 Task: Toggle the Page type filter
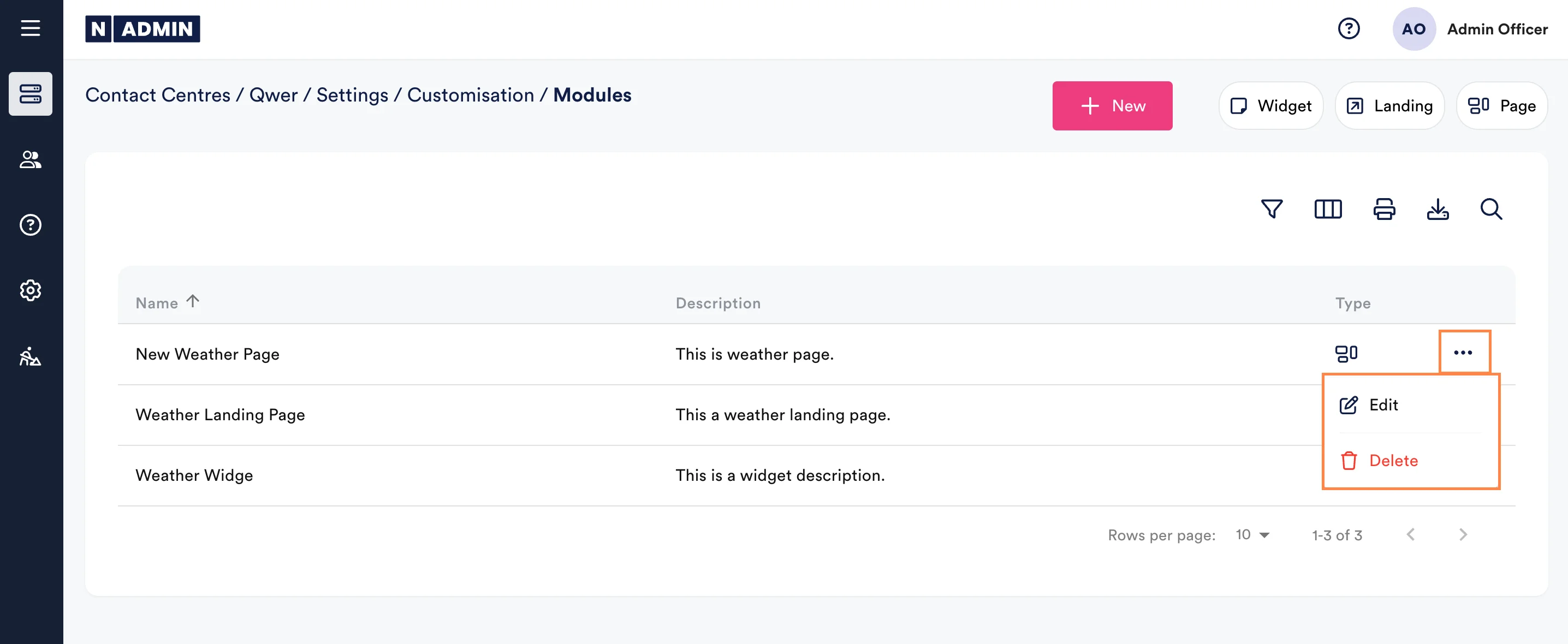pyautogui.click(x=1501, y=106)
